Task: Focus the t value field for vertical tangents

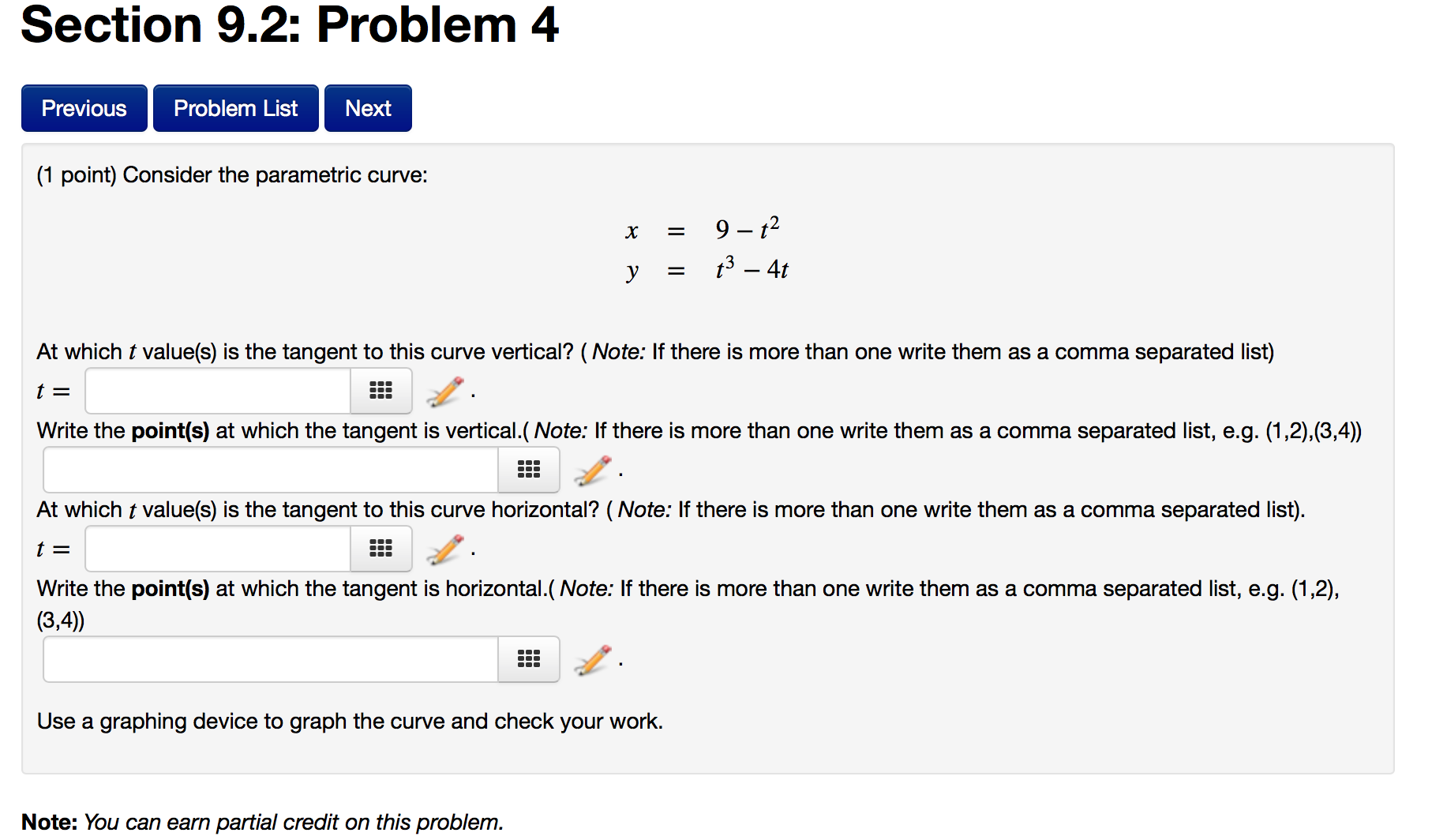Action: tap(217, 391)
